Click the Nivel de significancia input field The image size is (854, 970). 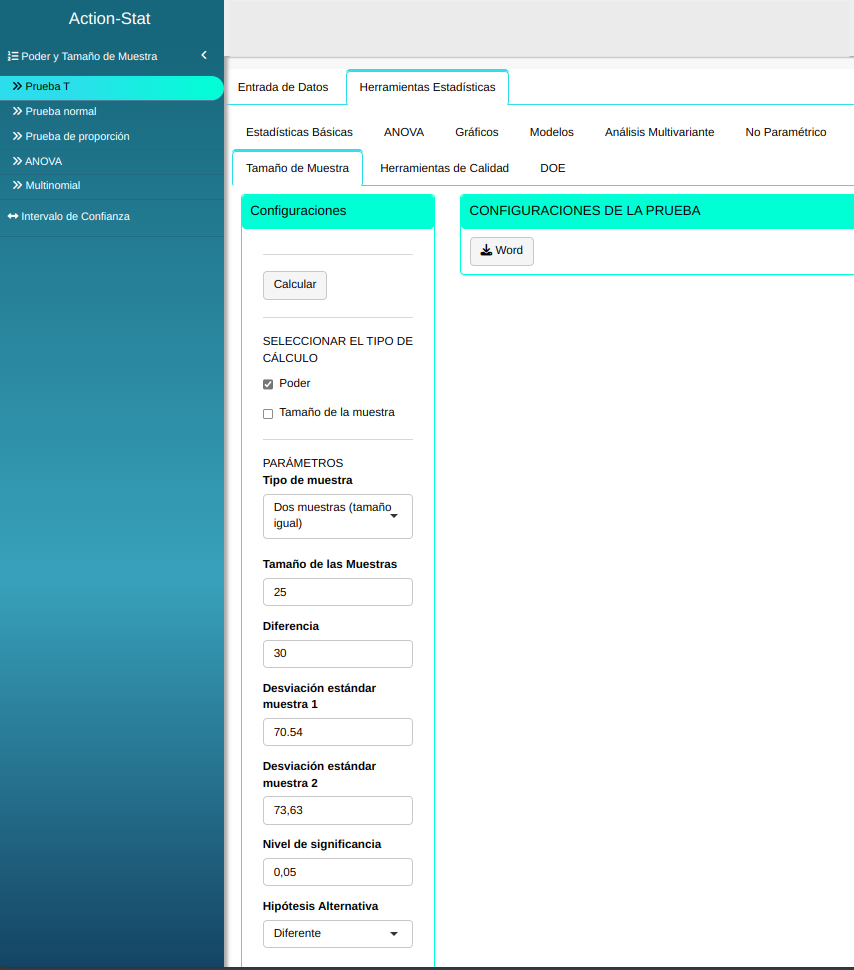click(x=337, y=872)
